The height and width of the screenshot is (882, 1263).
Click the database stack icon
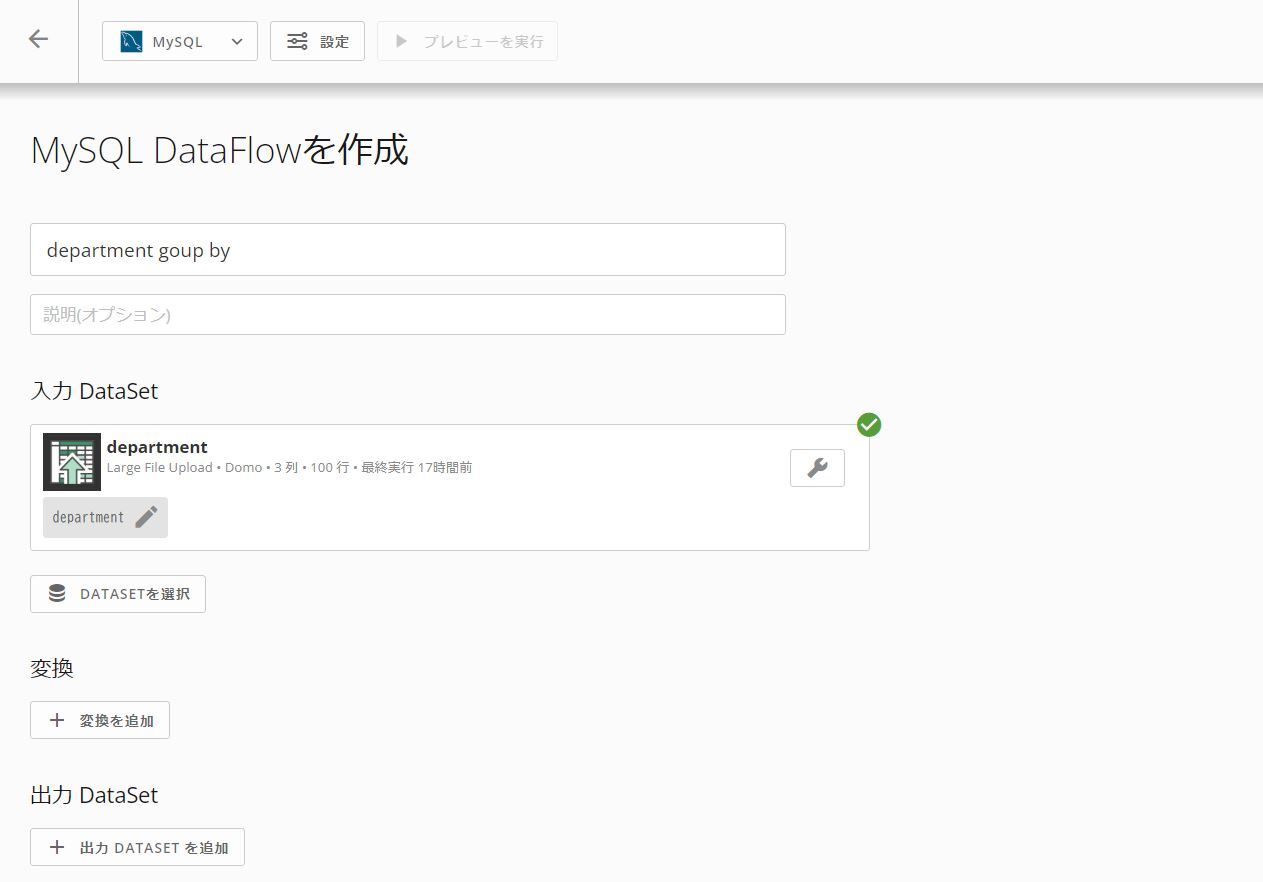pos(57,594)
